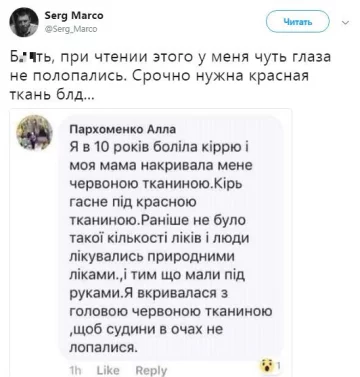This screenshot has width=360, height=377.
Task: Open the Пархоменко Алла commenter name
Action: (x=122, y=129)
